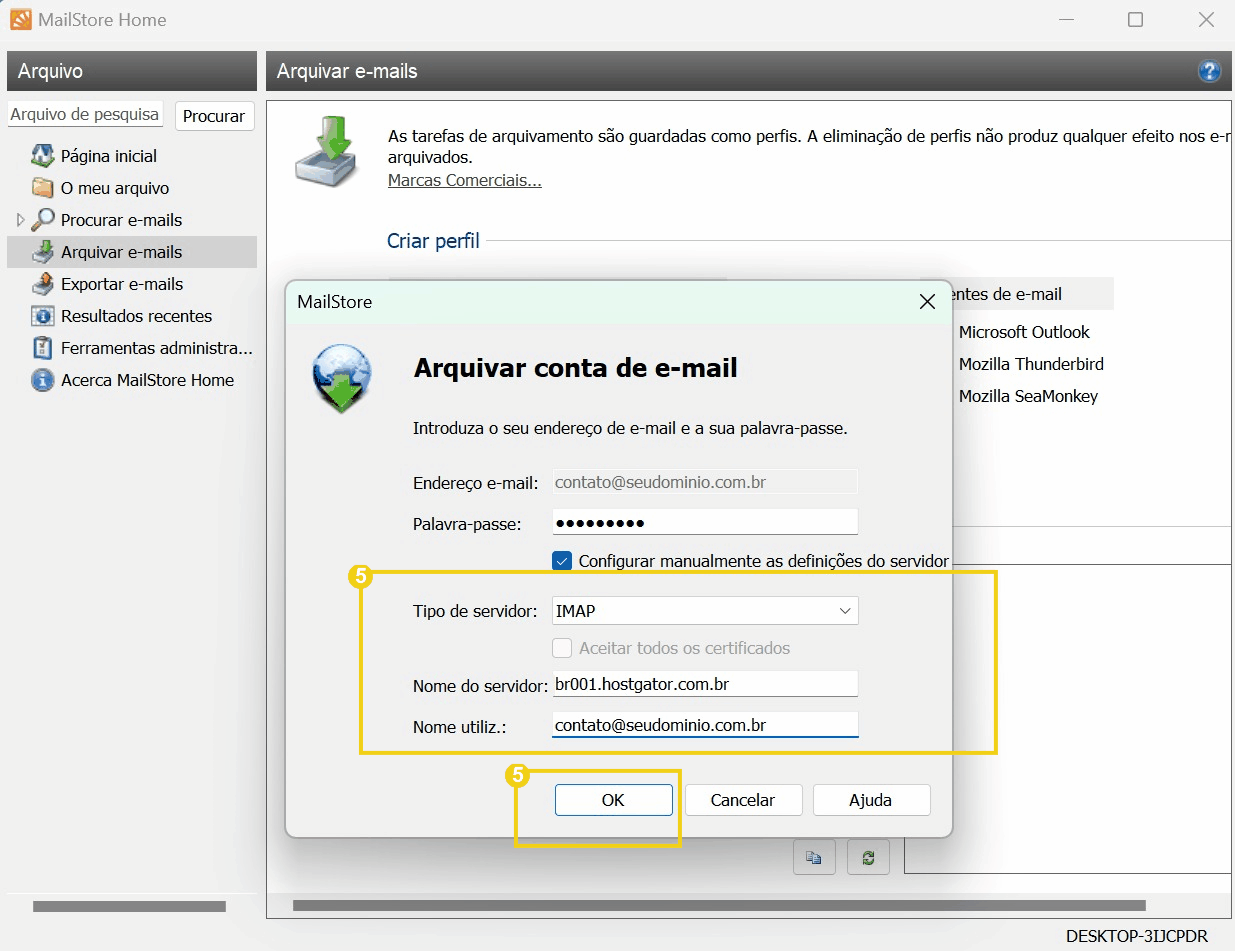Click the Exportar e-mails export icon

tap(42, 284)
